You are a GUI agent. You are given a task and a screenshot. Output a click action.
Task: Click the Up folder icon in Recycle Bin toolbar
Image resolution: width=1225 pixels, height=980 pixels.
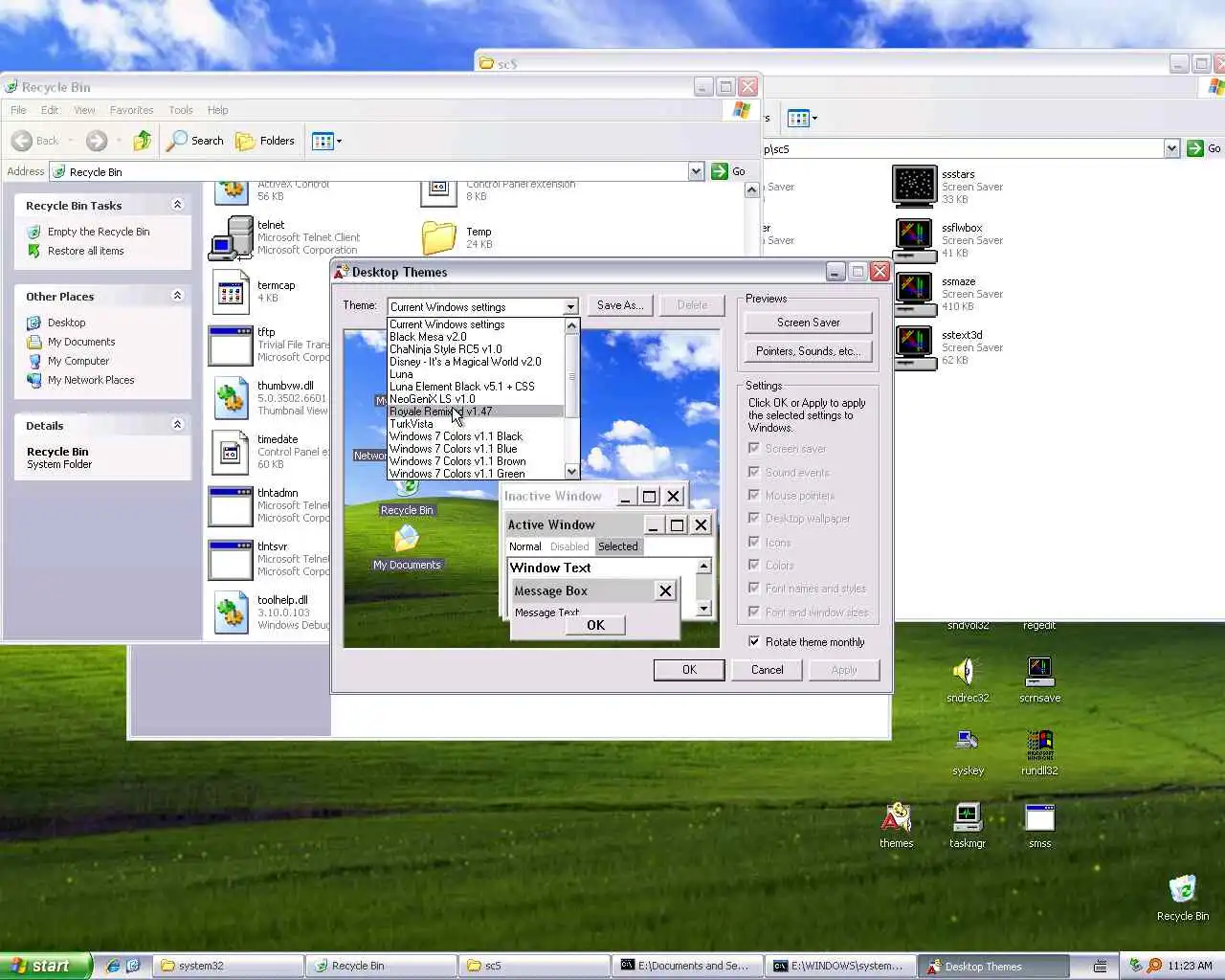[x=142, y=141]
